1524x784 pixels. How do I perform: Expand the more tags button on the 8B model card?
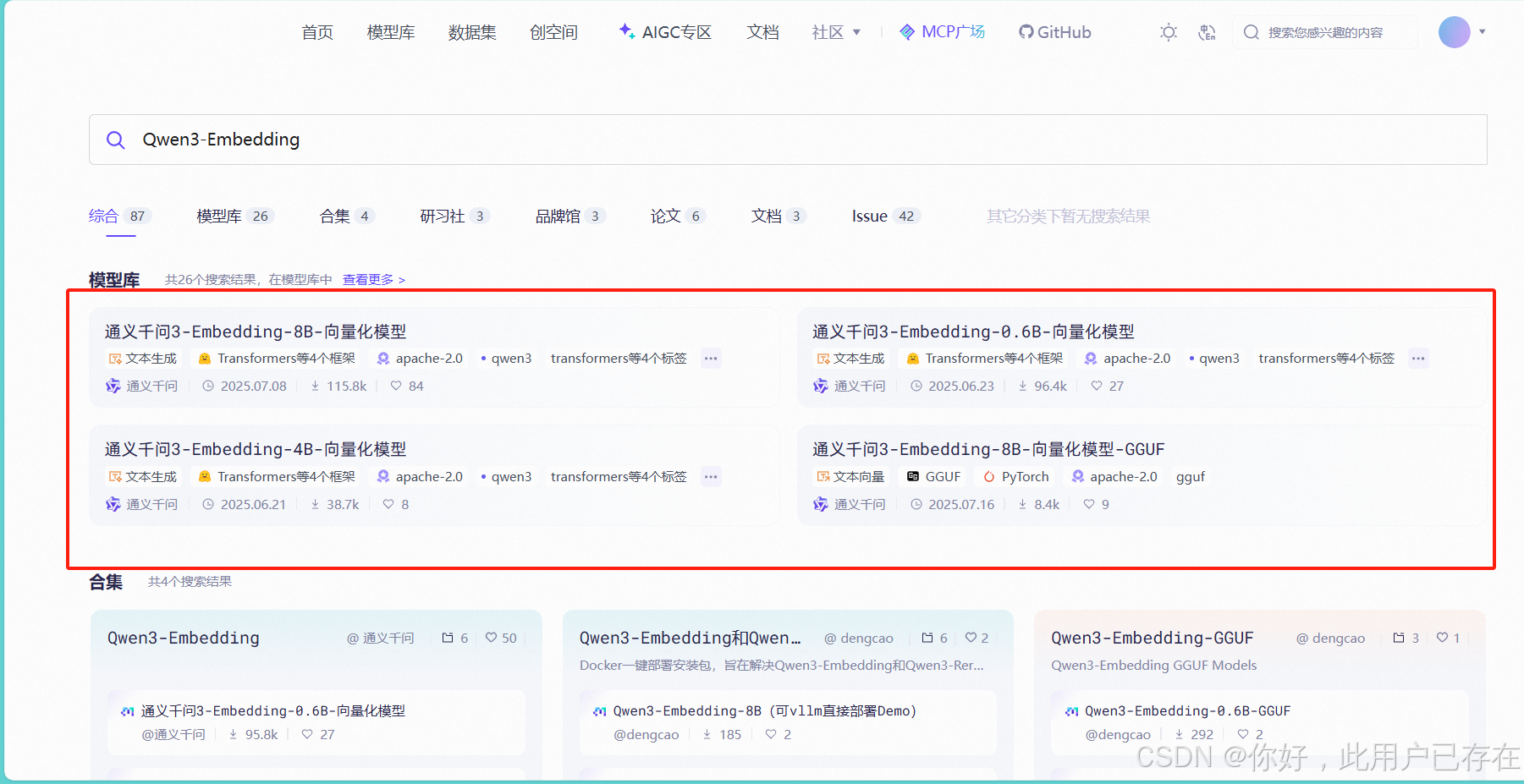click(711, 359)
